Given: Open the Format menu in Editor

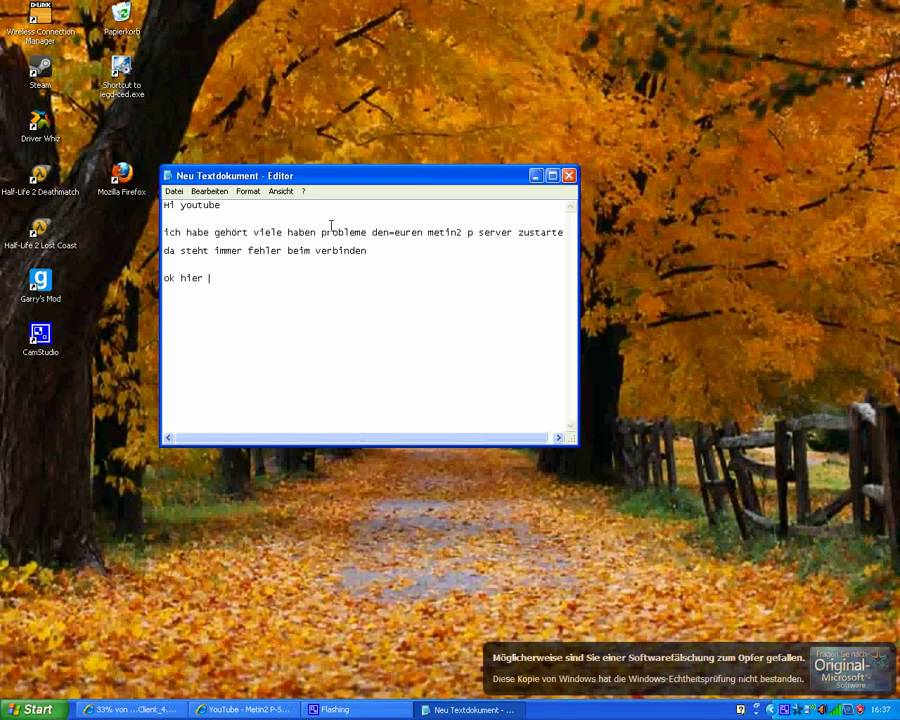Looking at the screenshot, I should 248,191.
